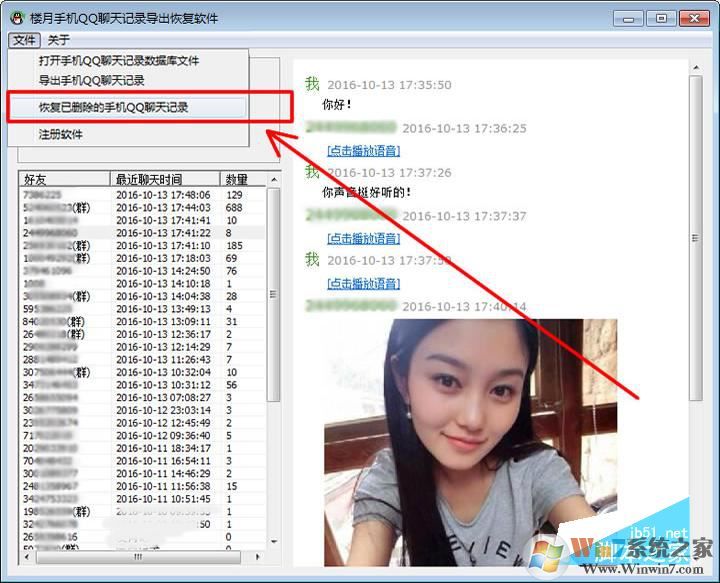Click friend list scroll up arrow
Image resolution: width=720 pixels, height=583 pixels.
click(274, 179)
